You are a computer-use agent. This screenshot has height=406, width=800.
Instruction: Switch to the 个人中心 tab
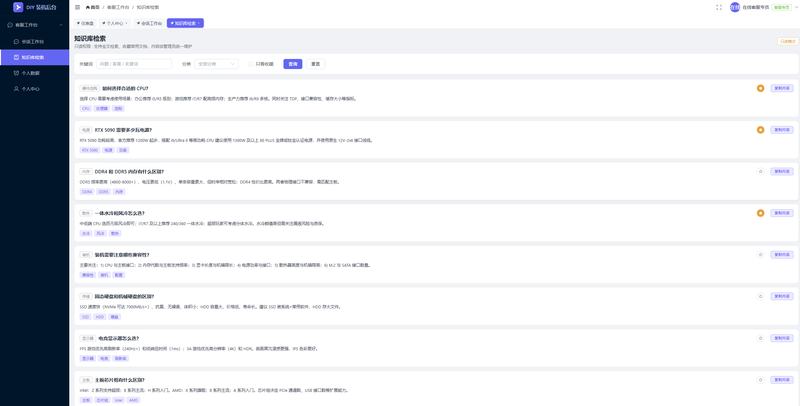(x=114, y=23)
